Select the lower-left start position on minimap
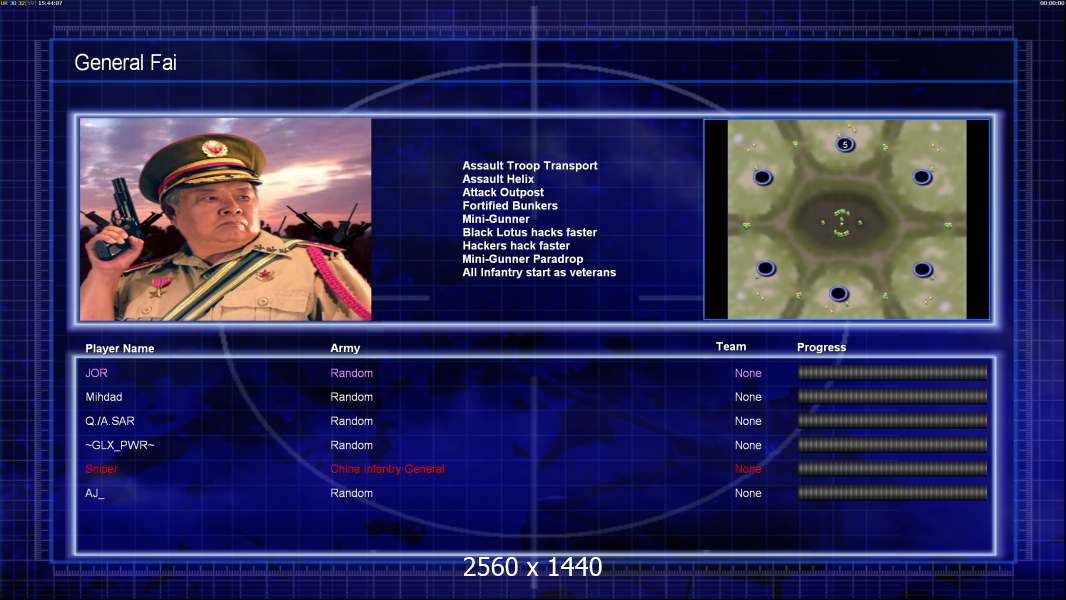The width and height of the screenshot is (1066, 600). [x=766, y=268]
